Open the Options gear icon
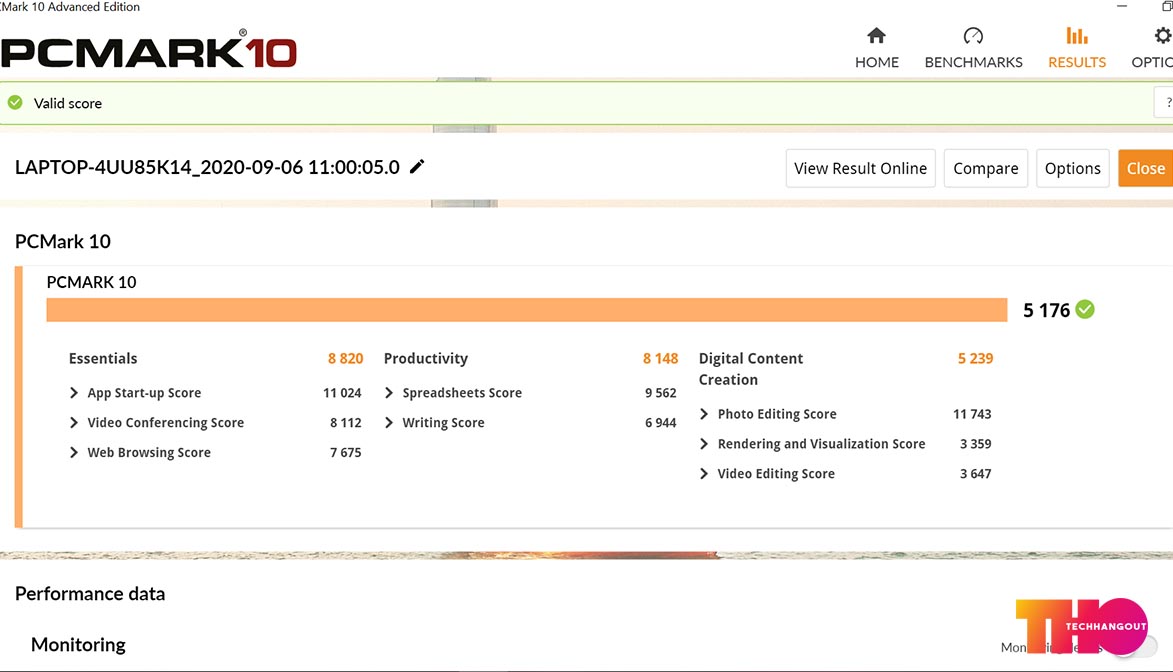Viewport: 1173px width, 672px height. (1163, 35)
